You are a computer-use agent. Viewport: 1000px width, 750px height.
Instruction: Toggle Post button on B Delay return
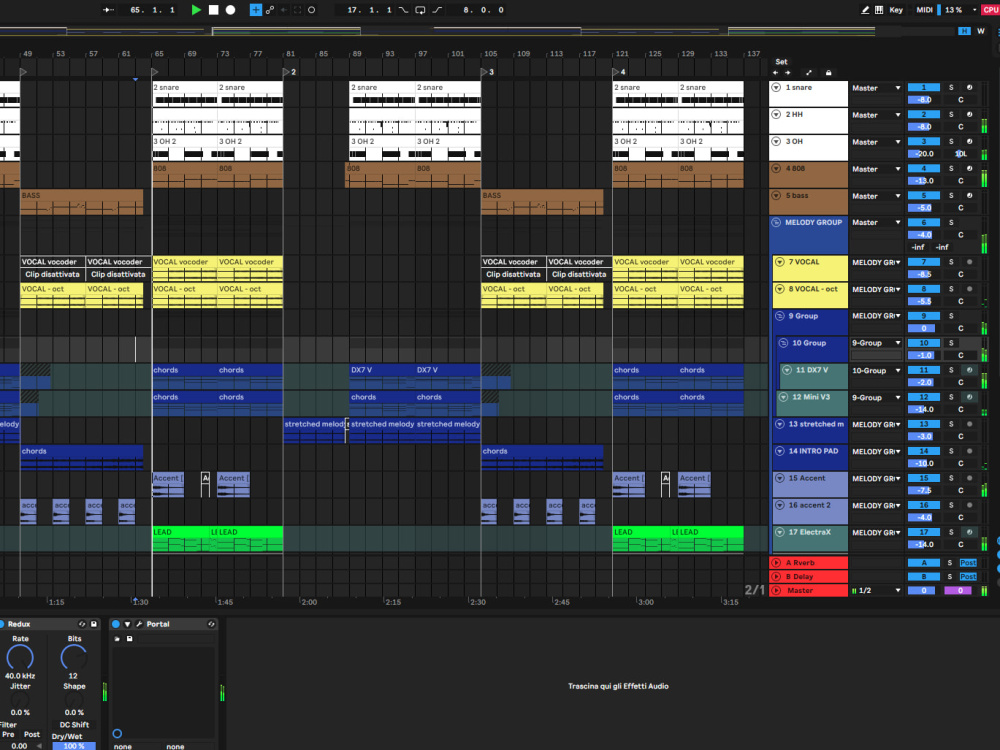(968, 577)
